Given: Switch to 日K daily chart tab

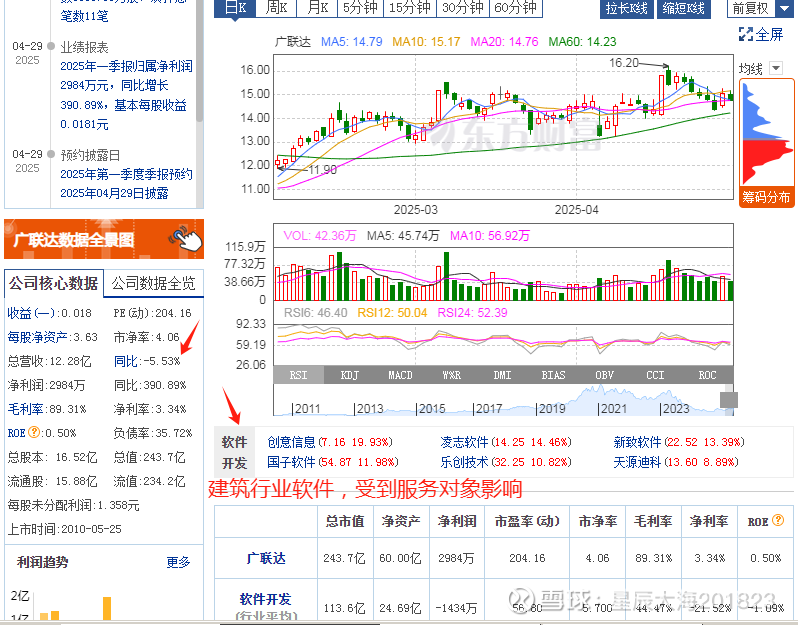Looking at the screenshot, I should pyautogui.click(x=235, y=8).
